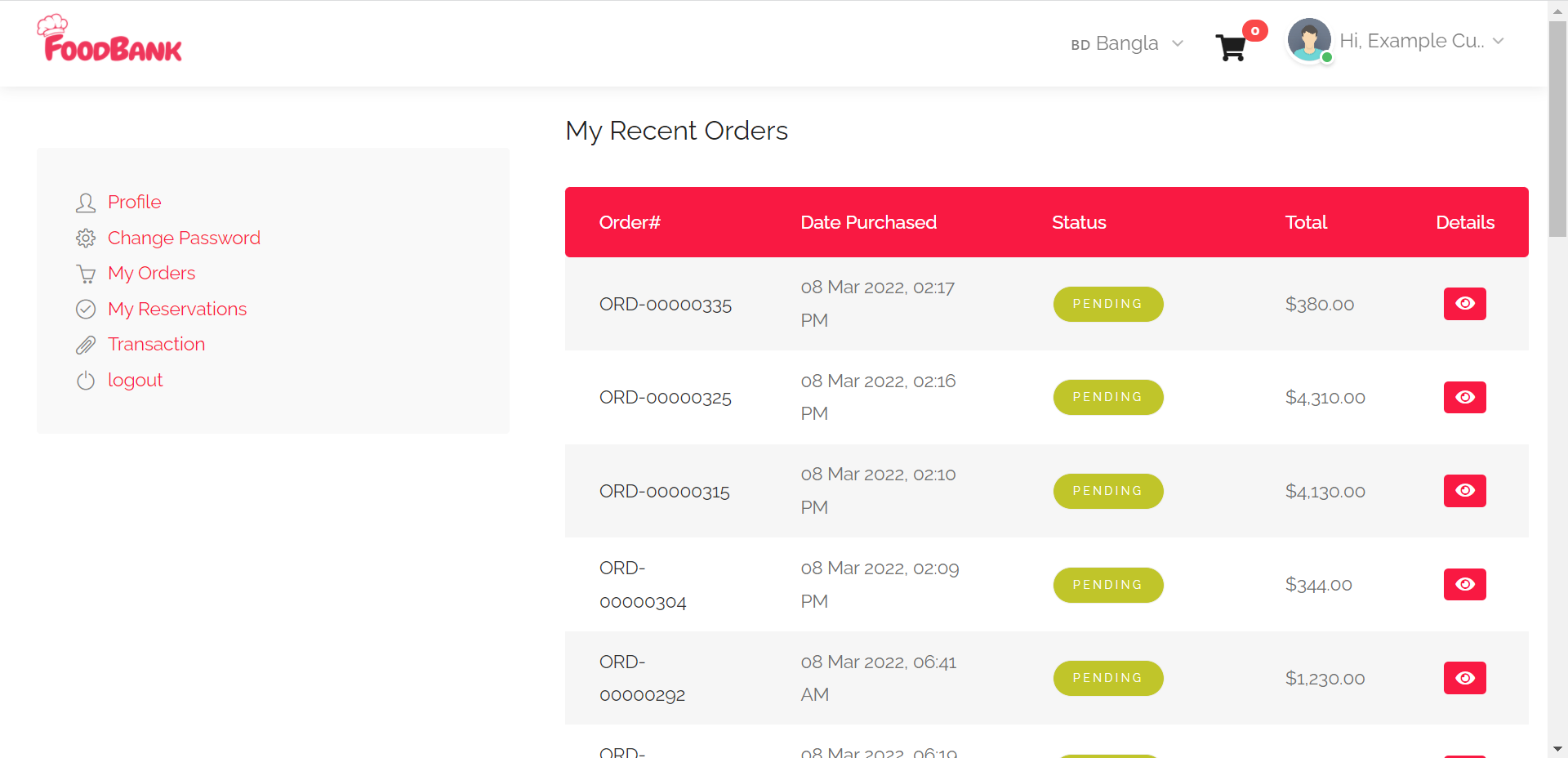Click the Status column header
The height and width of the screenshot is (758, 1568).
(x=1079, y=222)
